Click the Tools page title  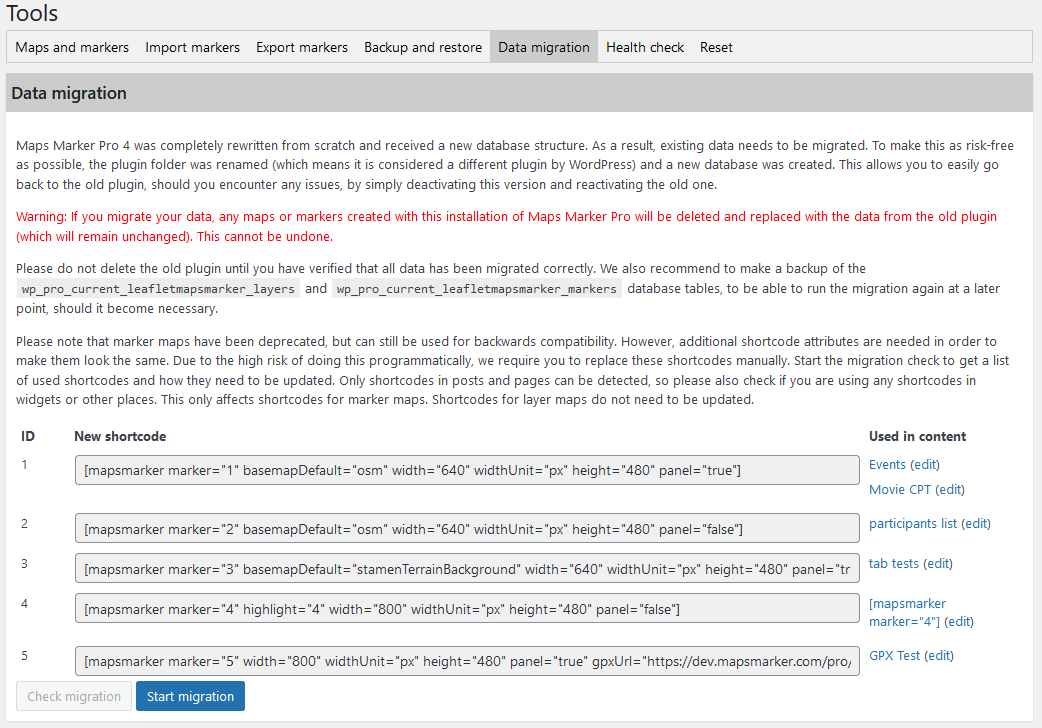tap(32, 13)
